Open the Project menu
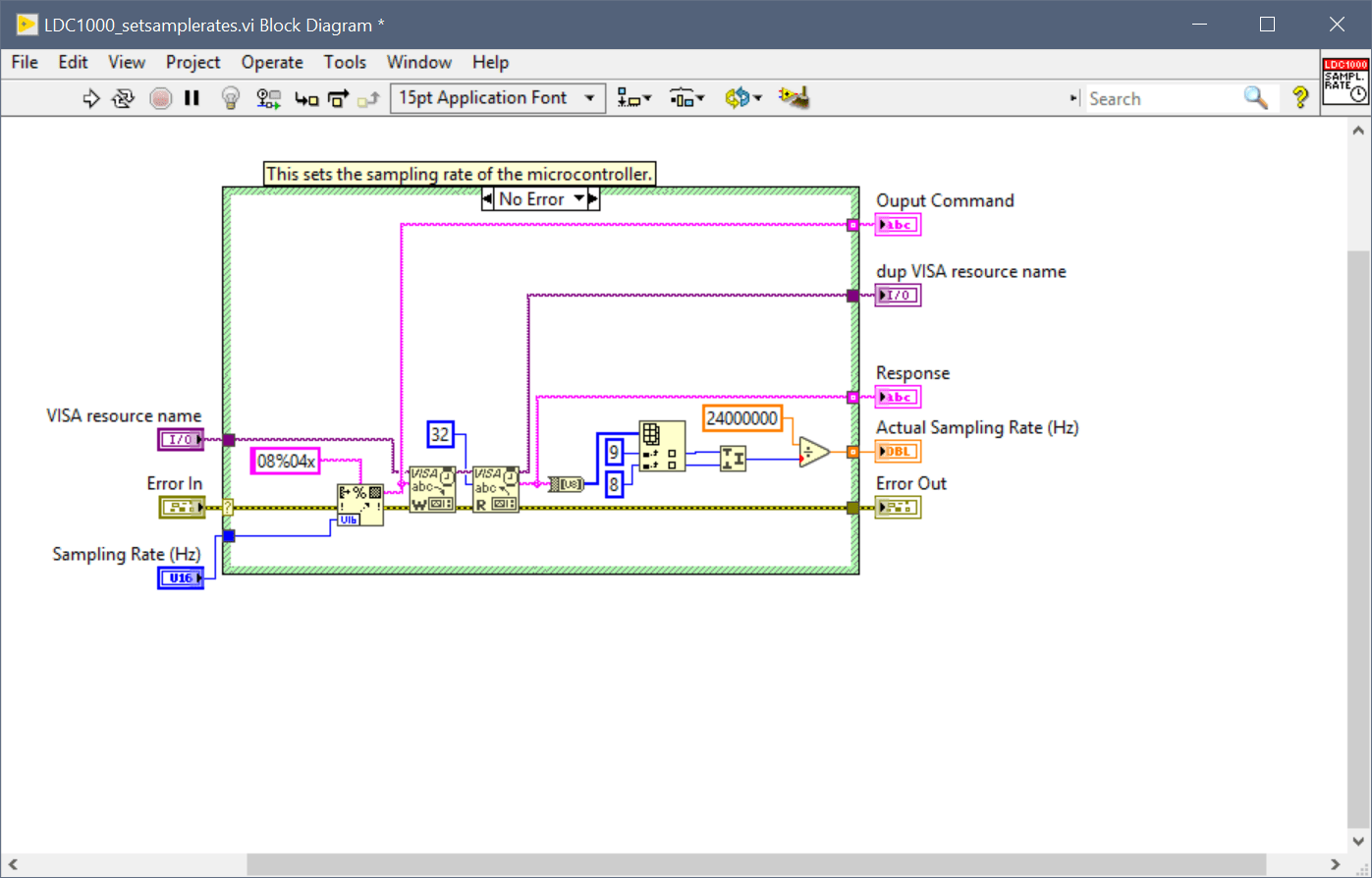 pos(192,62)
